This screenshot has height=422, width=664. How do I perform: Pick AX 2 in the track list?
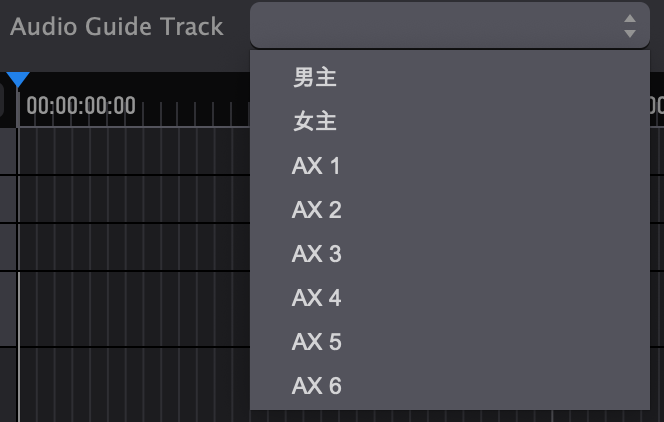tap(450, 210)
